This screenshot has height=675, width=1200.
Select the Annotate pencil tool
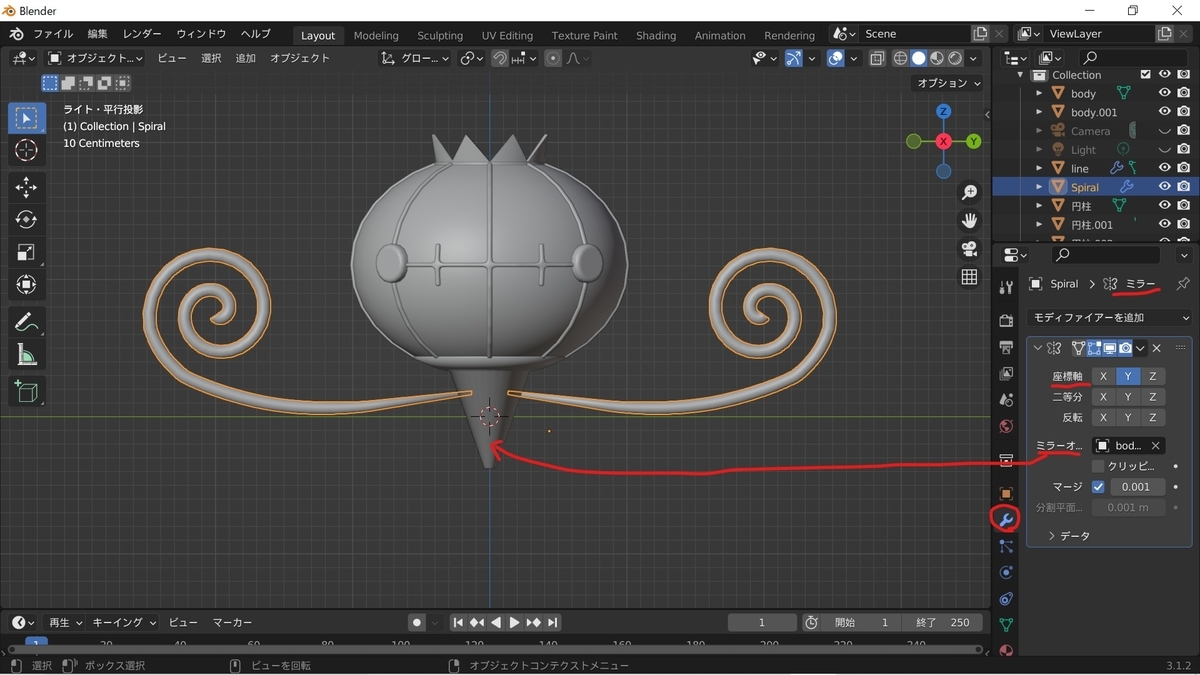(x=27, y=322)
